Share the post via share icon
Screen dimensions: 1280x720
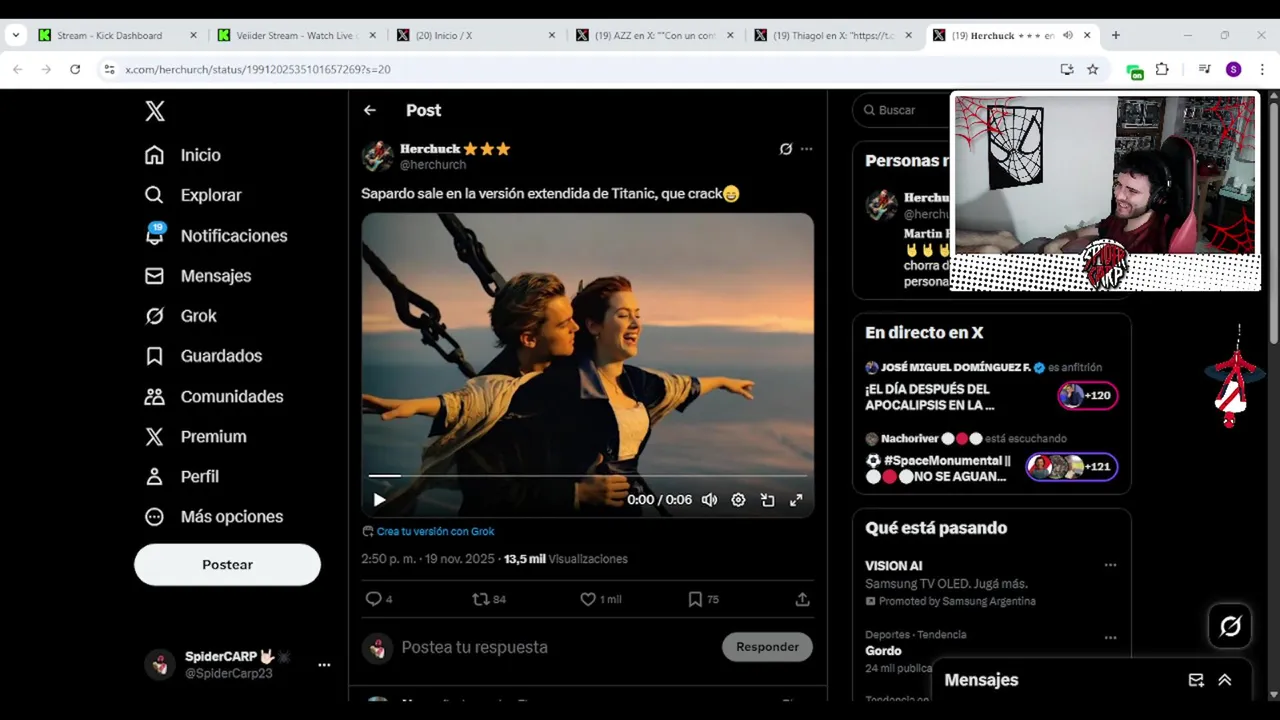[802, 599]
